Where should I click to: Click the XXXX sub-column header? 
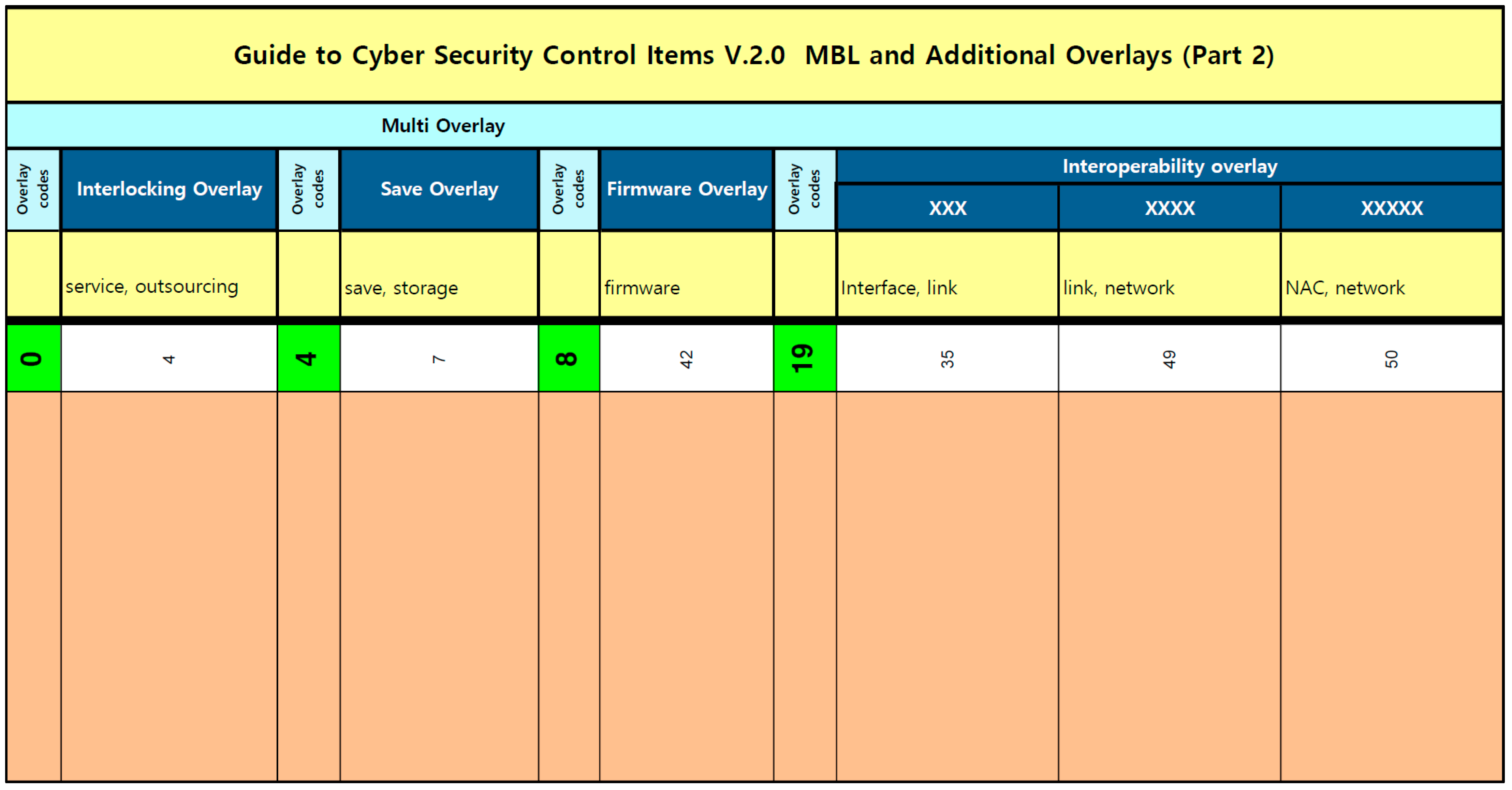click(1169, 208)
